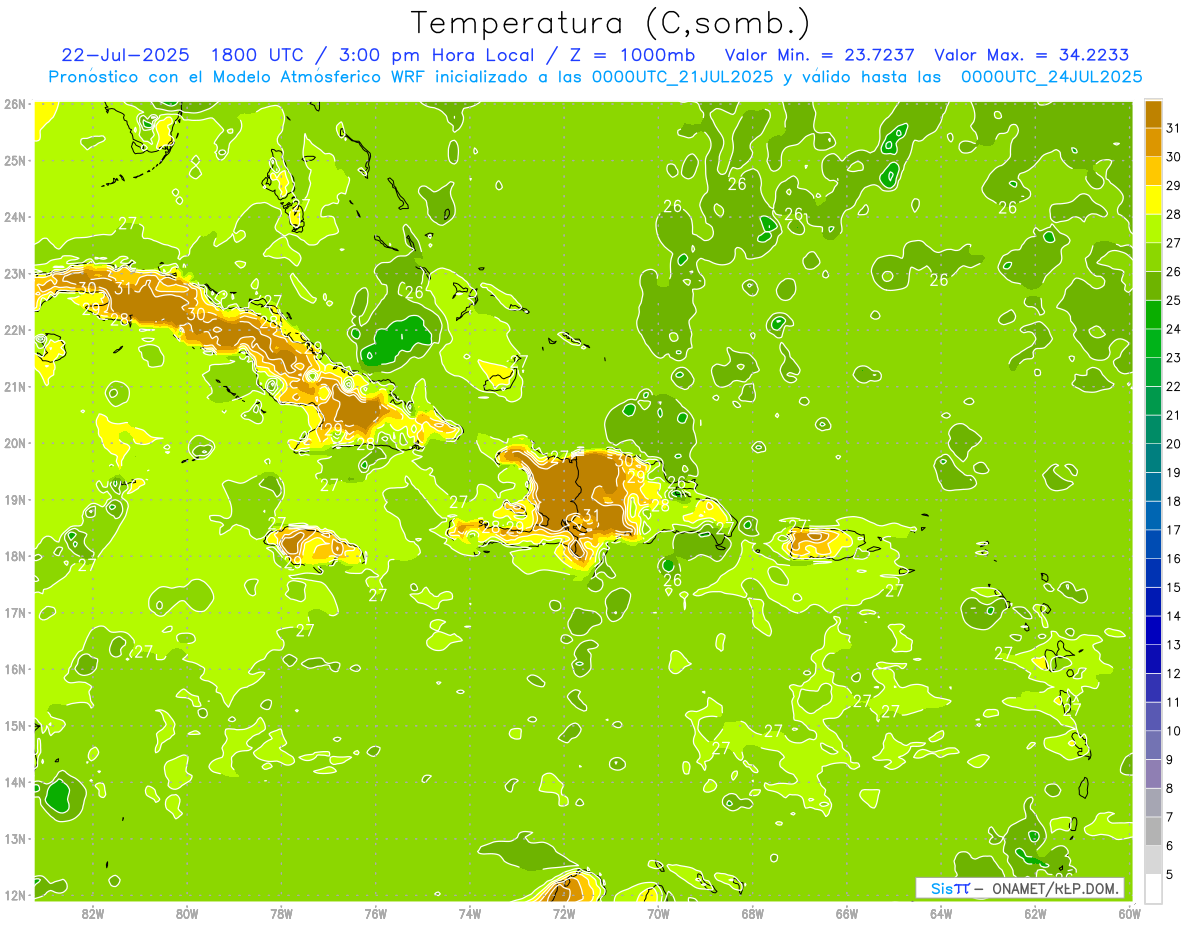Screen dimensions: 1200x927
Task: Click the "1800 UTC" time text
Action: (x=260, y=55)
